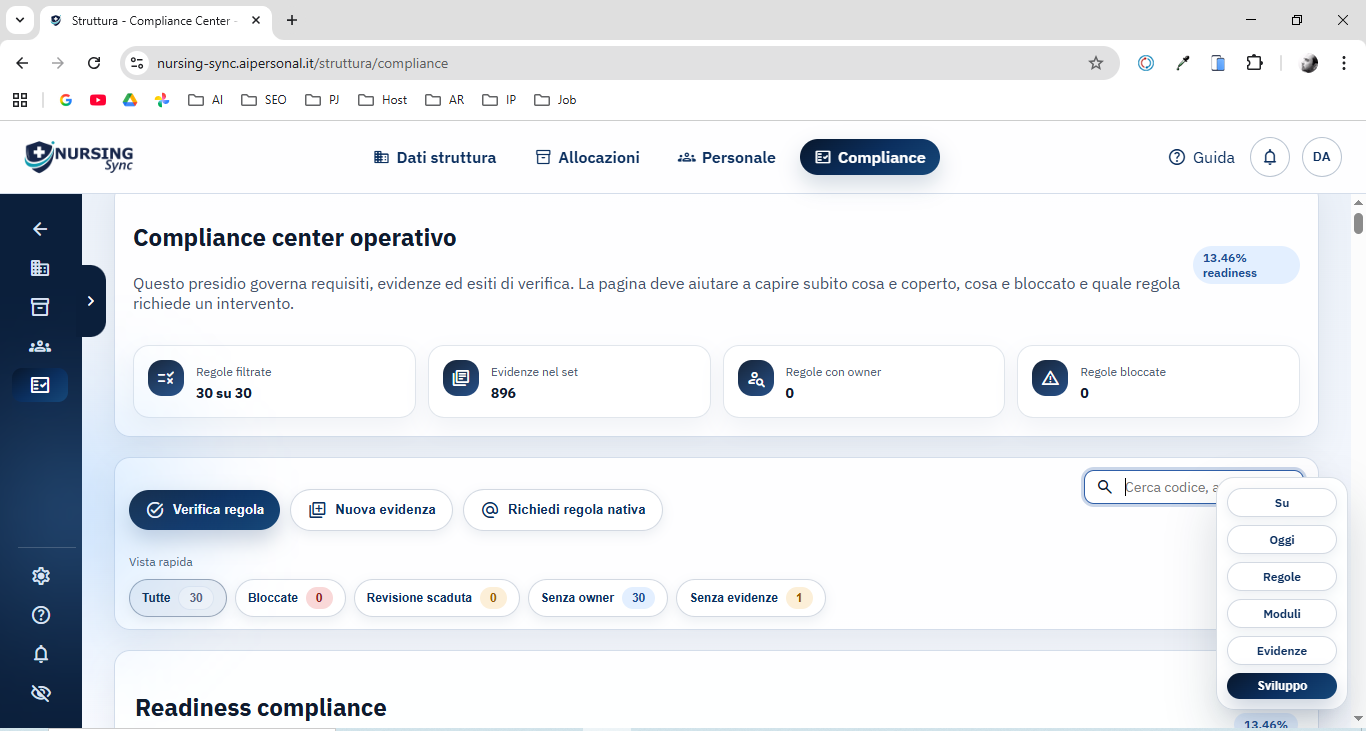The width and height of the screenshot is (1366, 731).
Task: Select the Tutte quick view filter
Action: coord(178,598)
